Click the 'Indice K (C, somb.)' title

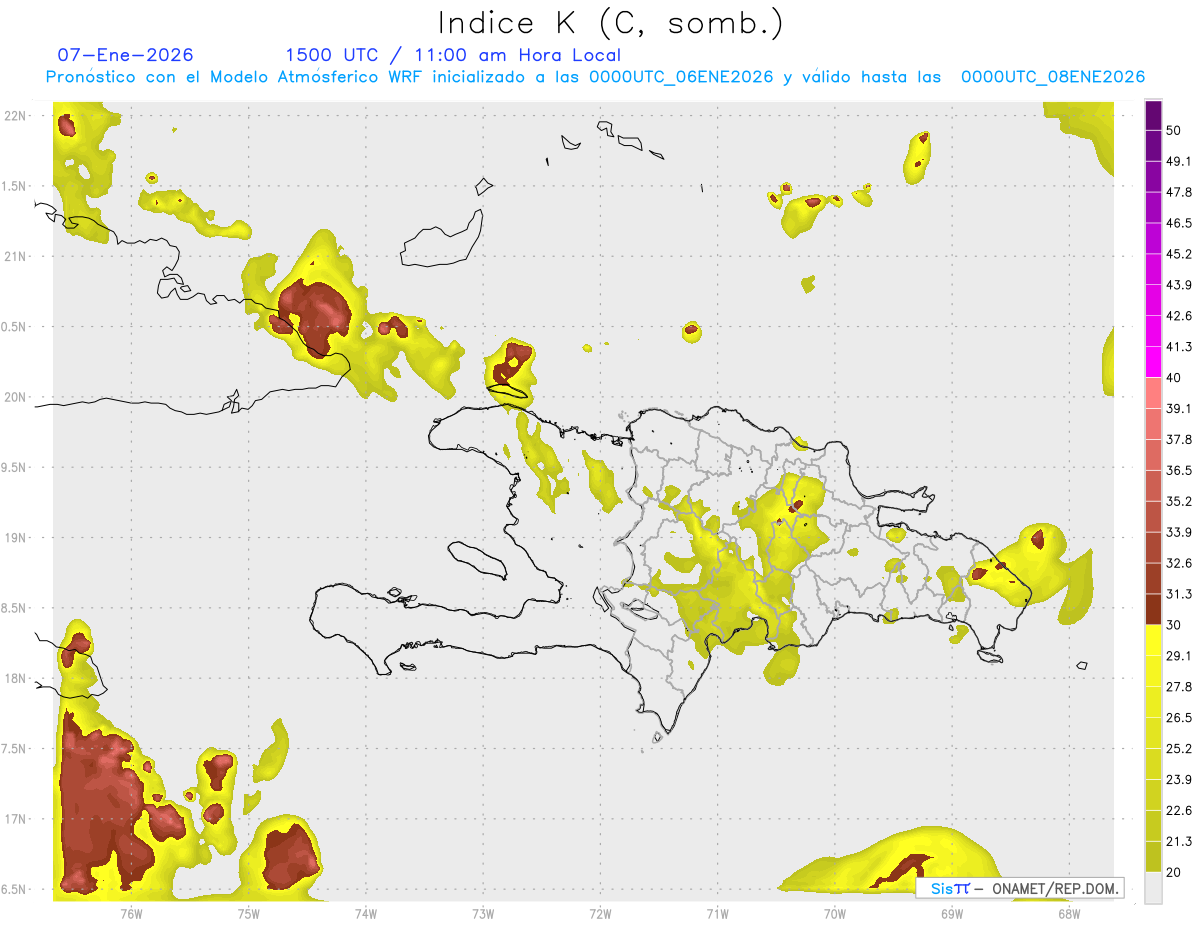click(610, 24)
